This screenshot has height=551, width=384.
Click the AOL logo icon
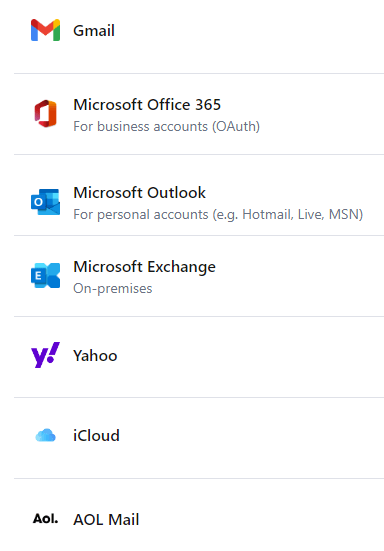click(x=45, y=519)
